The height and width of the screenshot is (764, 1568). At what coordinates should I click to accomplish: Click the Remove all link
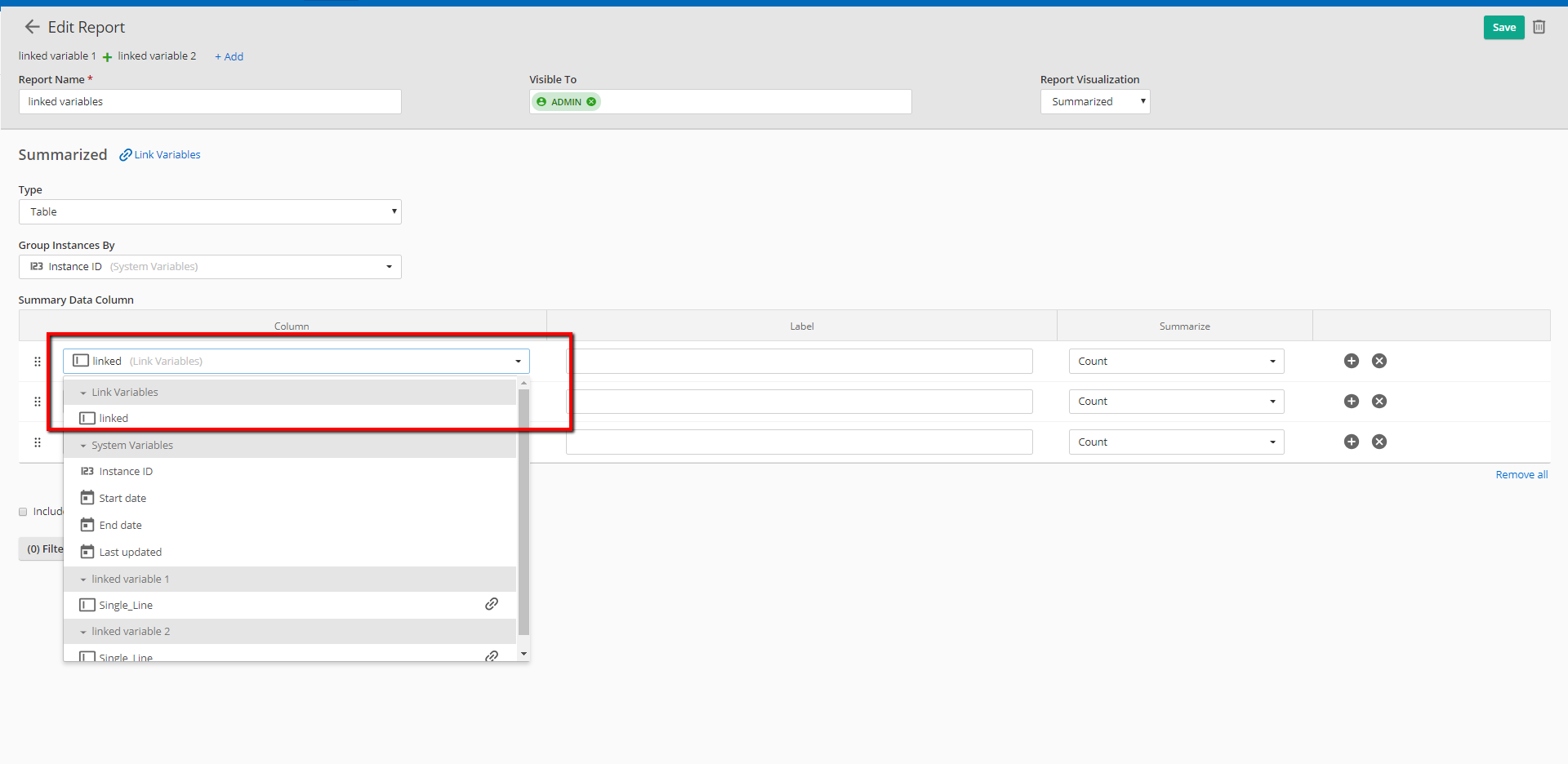click(x=1521, y=475)
